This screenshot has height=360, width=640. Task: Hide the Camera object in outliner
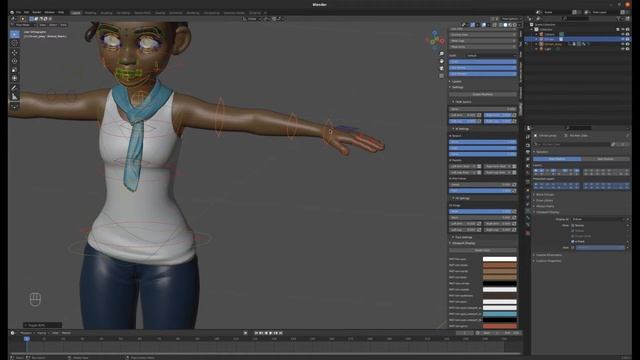(x=623, y=34)
